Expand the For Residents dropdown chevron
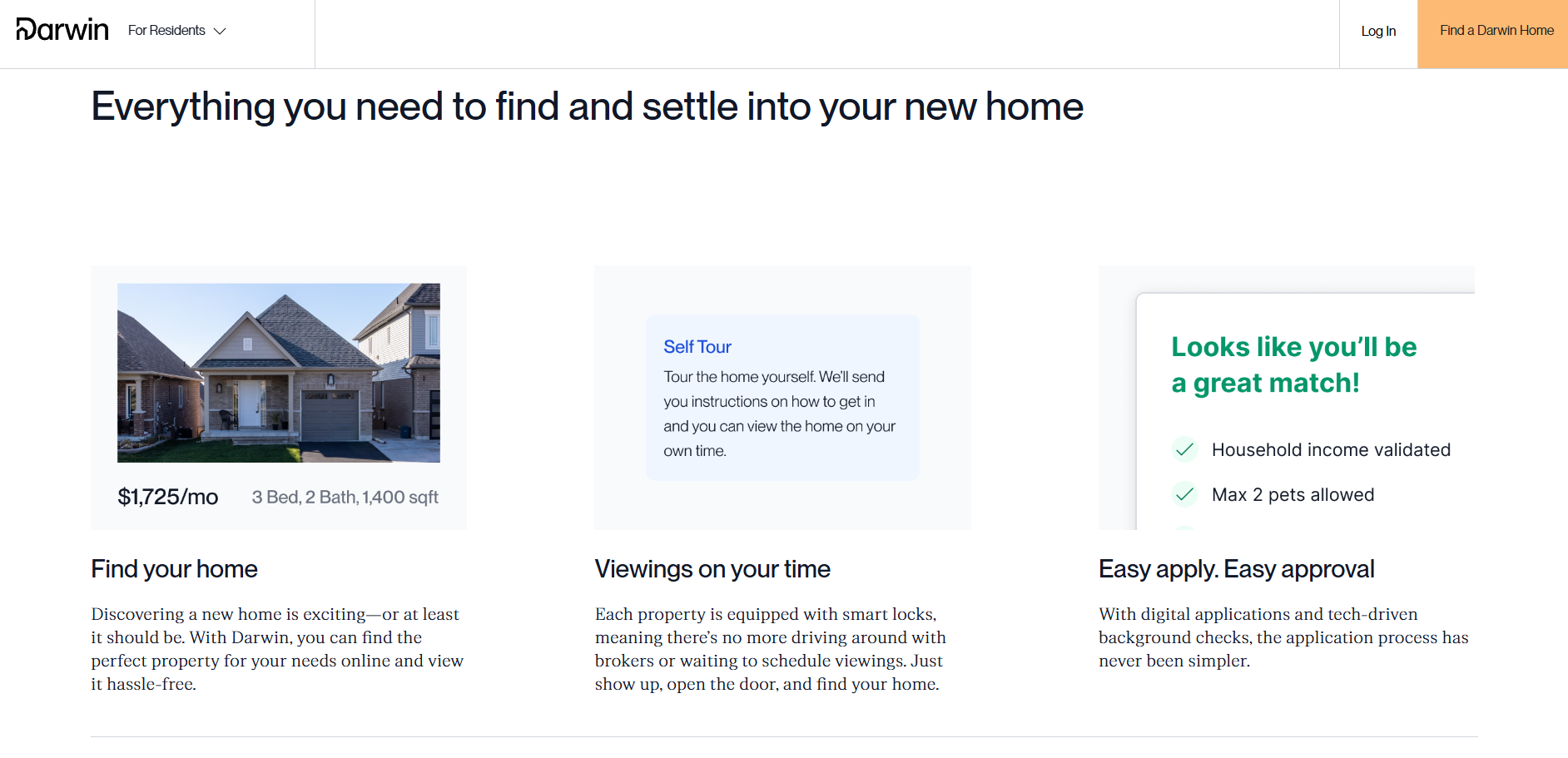1568x758 pixels. 220,32
